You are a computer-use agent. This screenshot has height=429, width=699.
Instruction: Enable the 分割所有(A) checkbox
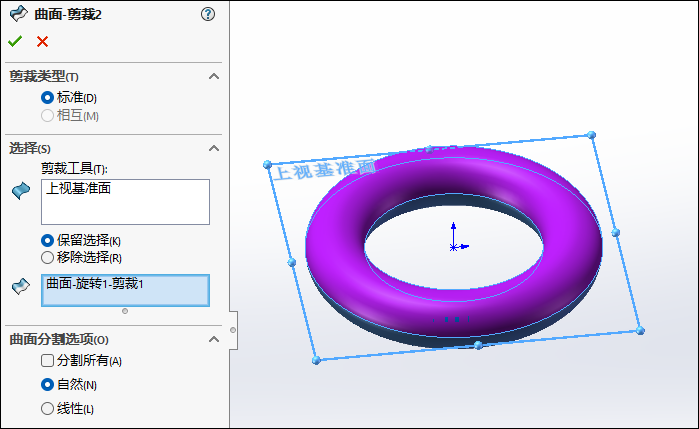pos(47,360)
